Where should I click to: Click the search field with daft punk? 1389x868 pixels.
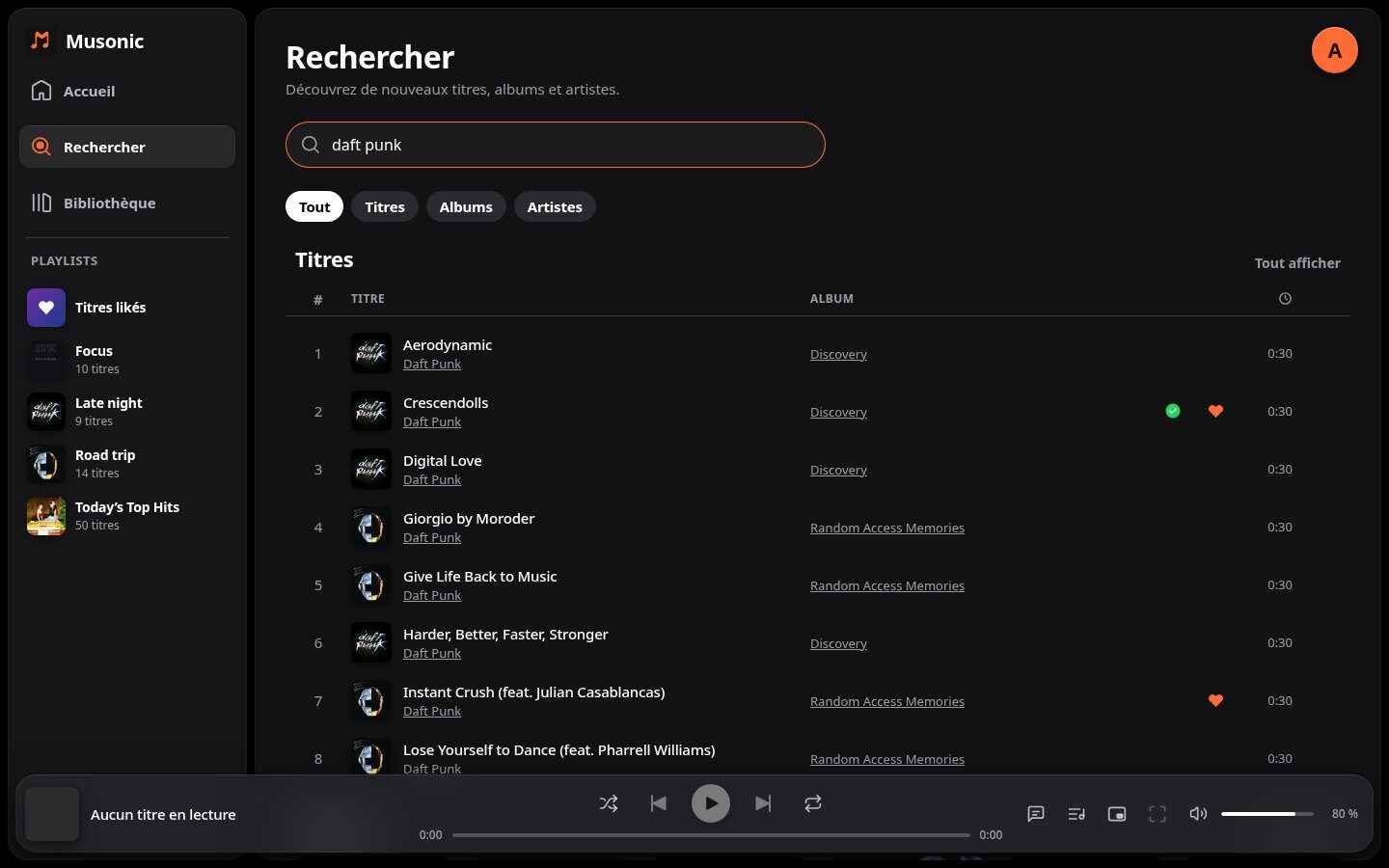556,145
